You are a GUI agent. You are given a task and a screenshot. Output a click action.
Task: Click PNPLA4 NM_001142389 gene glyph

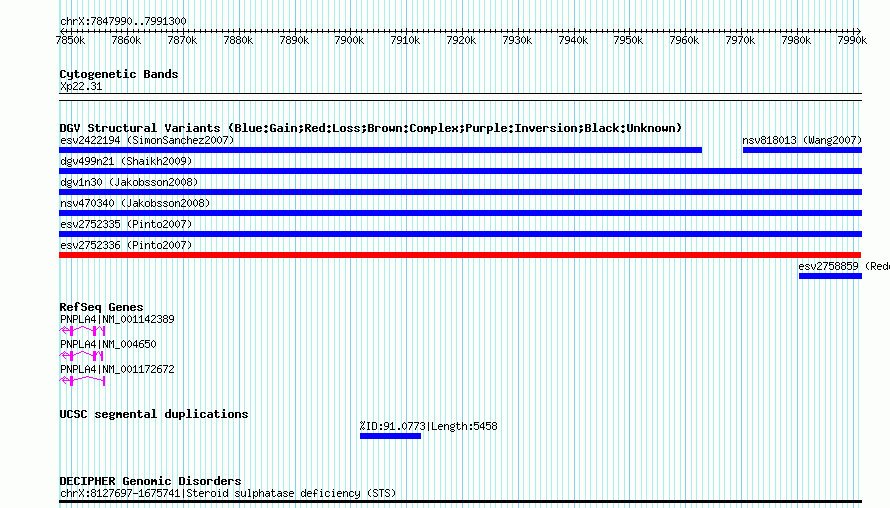(82, 331)
